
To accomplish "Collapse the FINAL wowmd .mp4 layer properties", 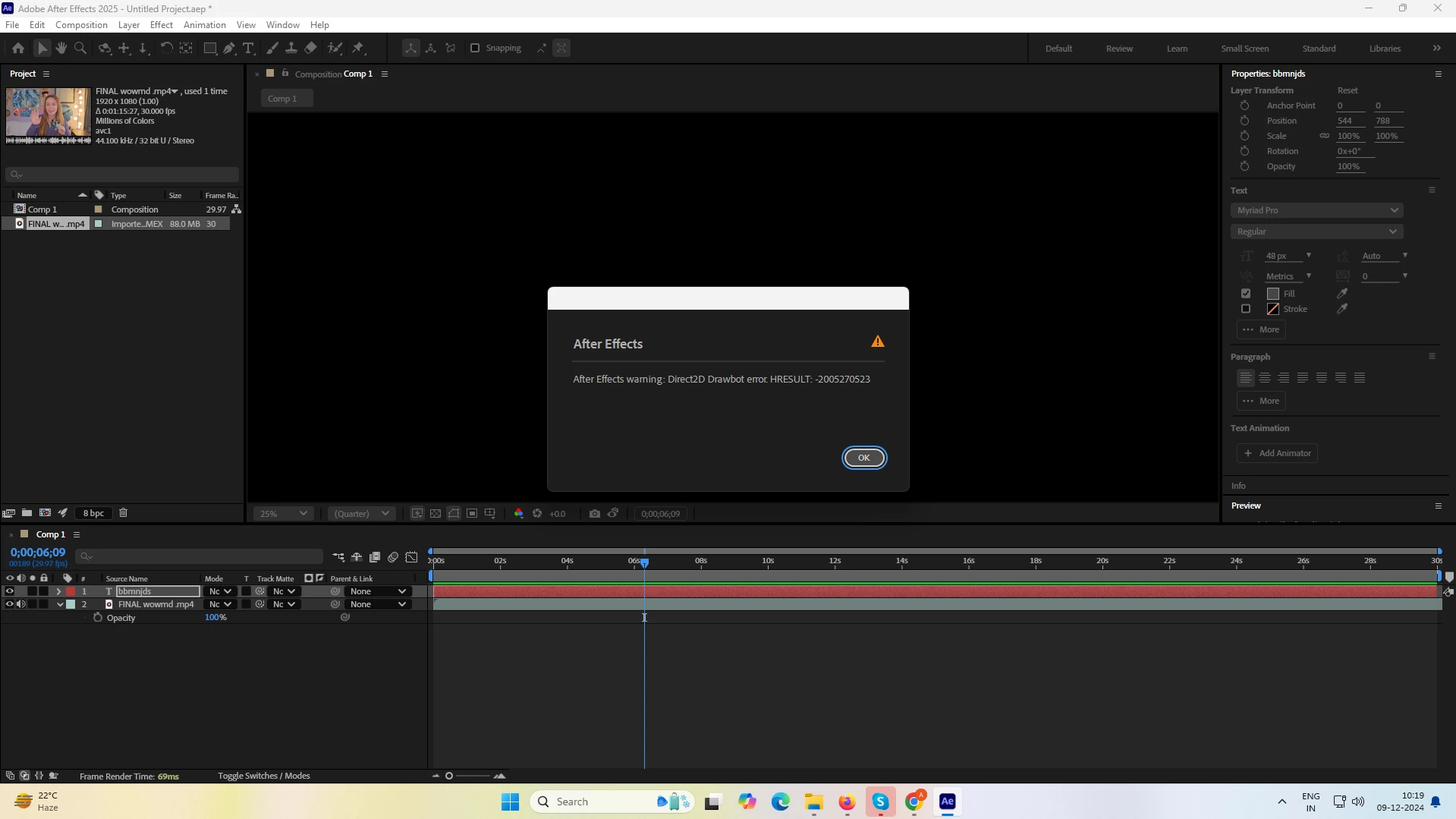I will click(60, 605).
